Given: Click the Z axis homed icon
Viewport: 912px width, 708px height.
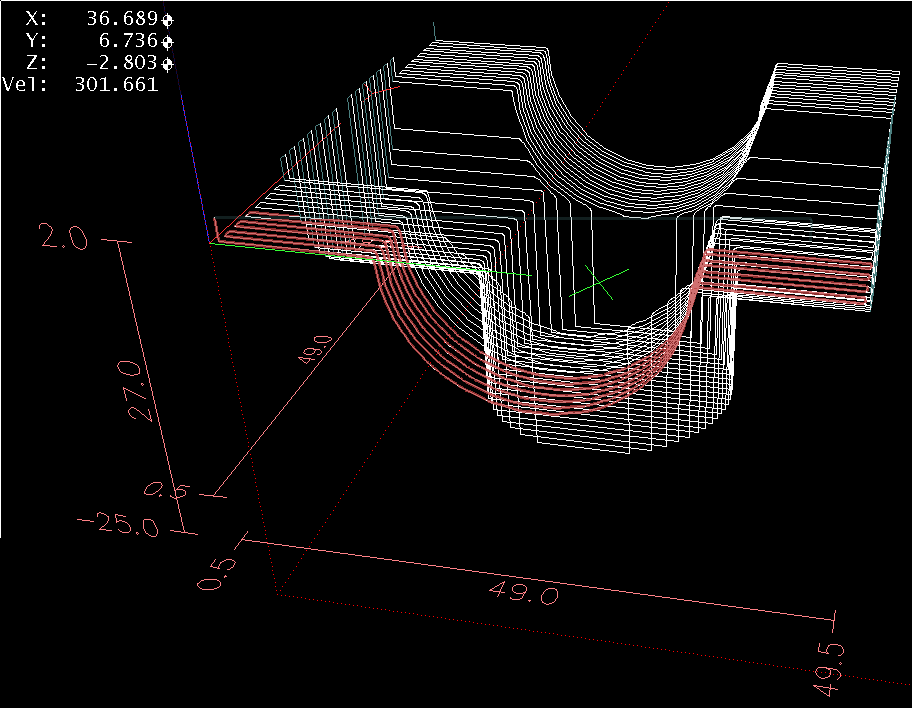Looking at the screenshot, I should coord(167,64).
